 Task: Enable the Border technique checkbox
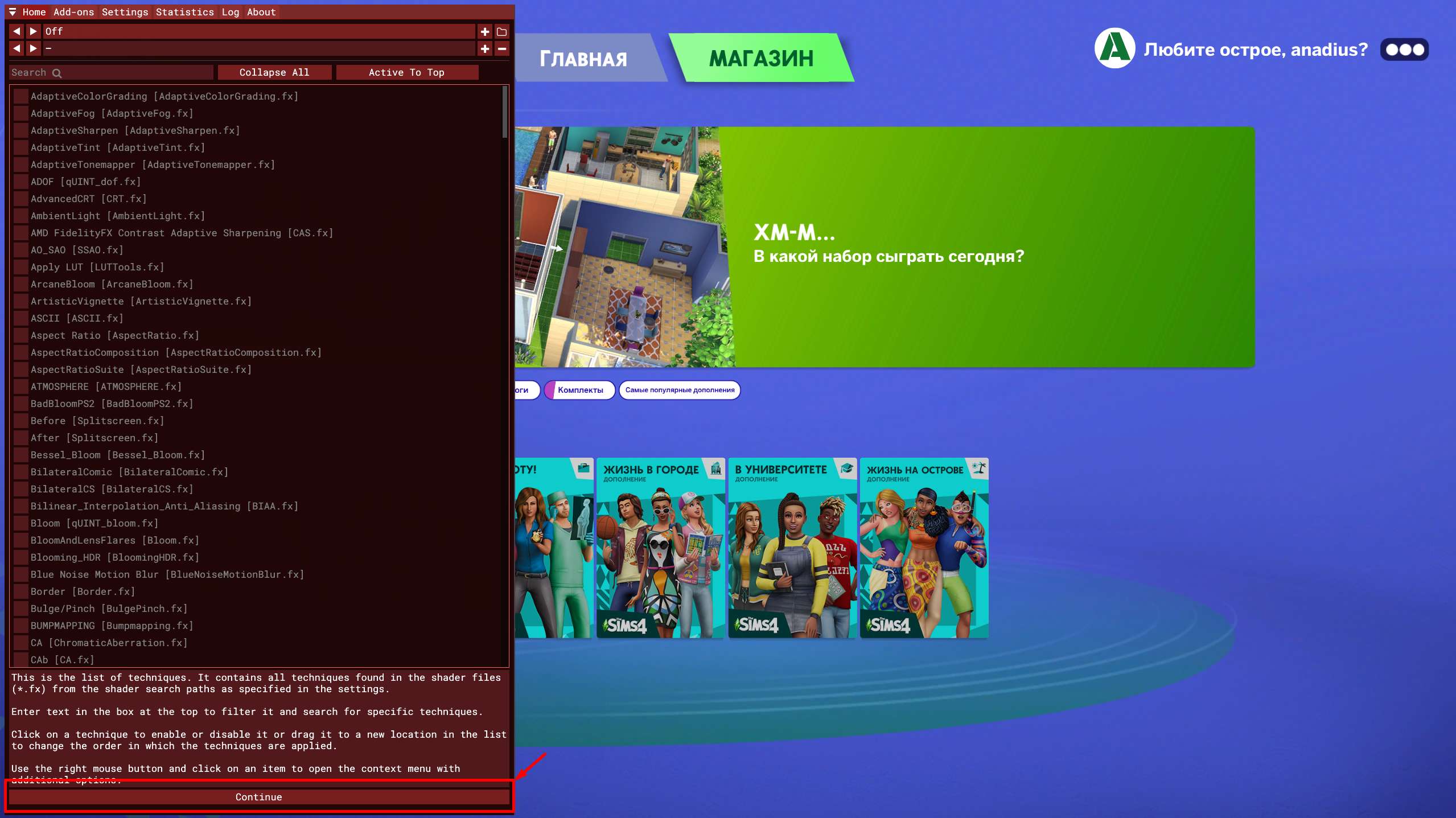pos(21,591)
